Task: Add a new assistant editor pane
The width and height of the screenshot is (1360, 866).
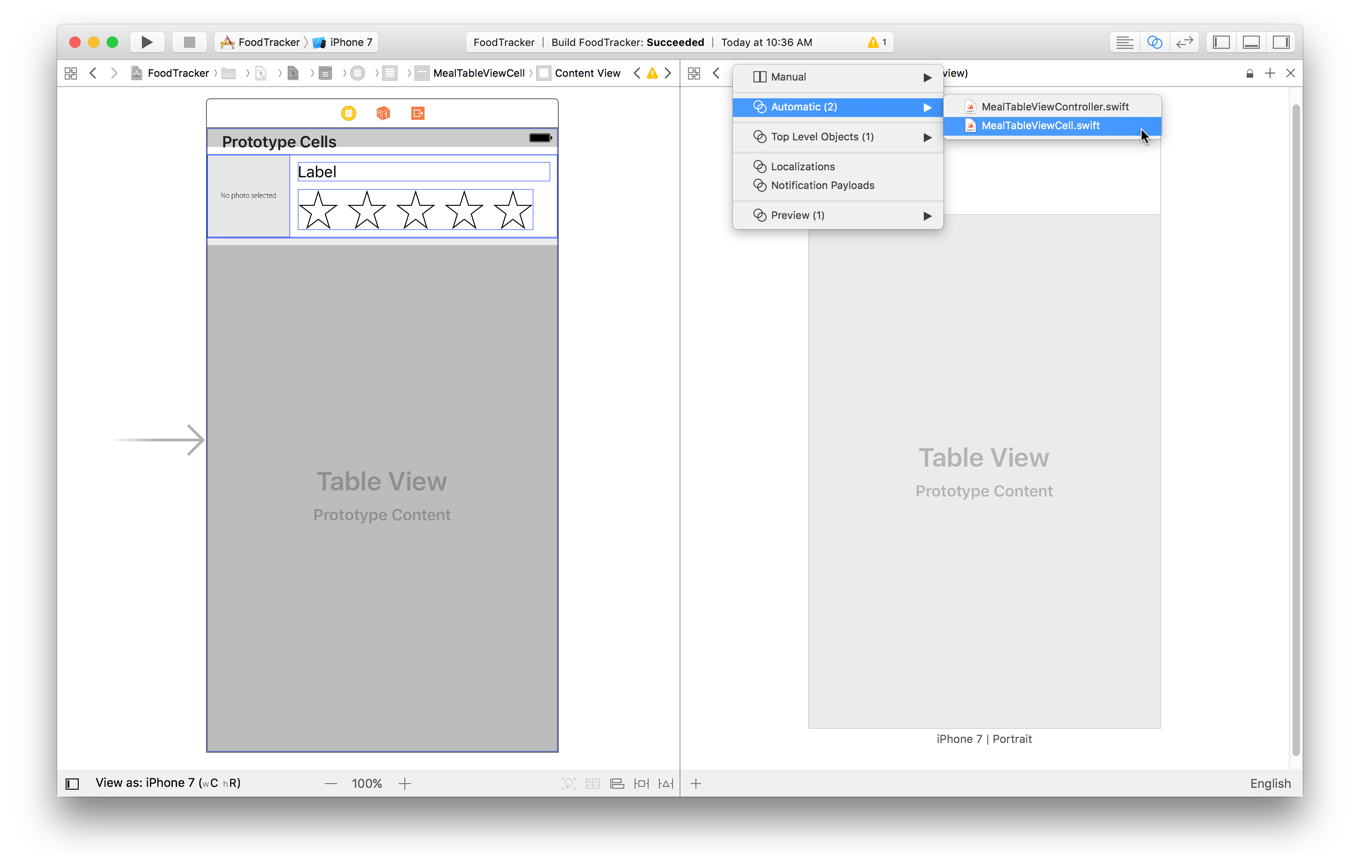Action: tap(1270, 73)
